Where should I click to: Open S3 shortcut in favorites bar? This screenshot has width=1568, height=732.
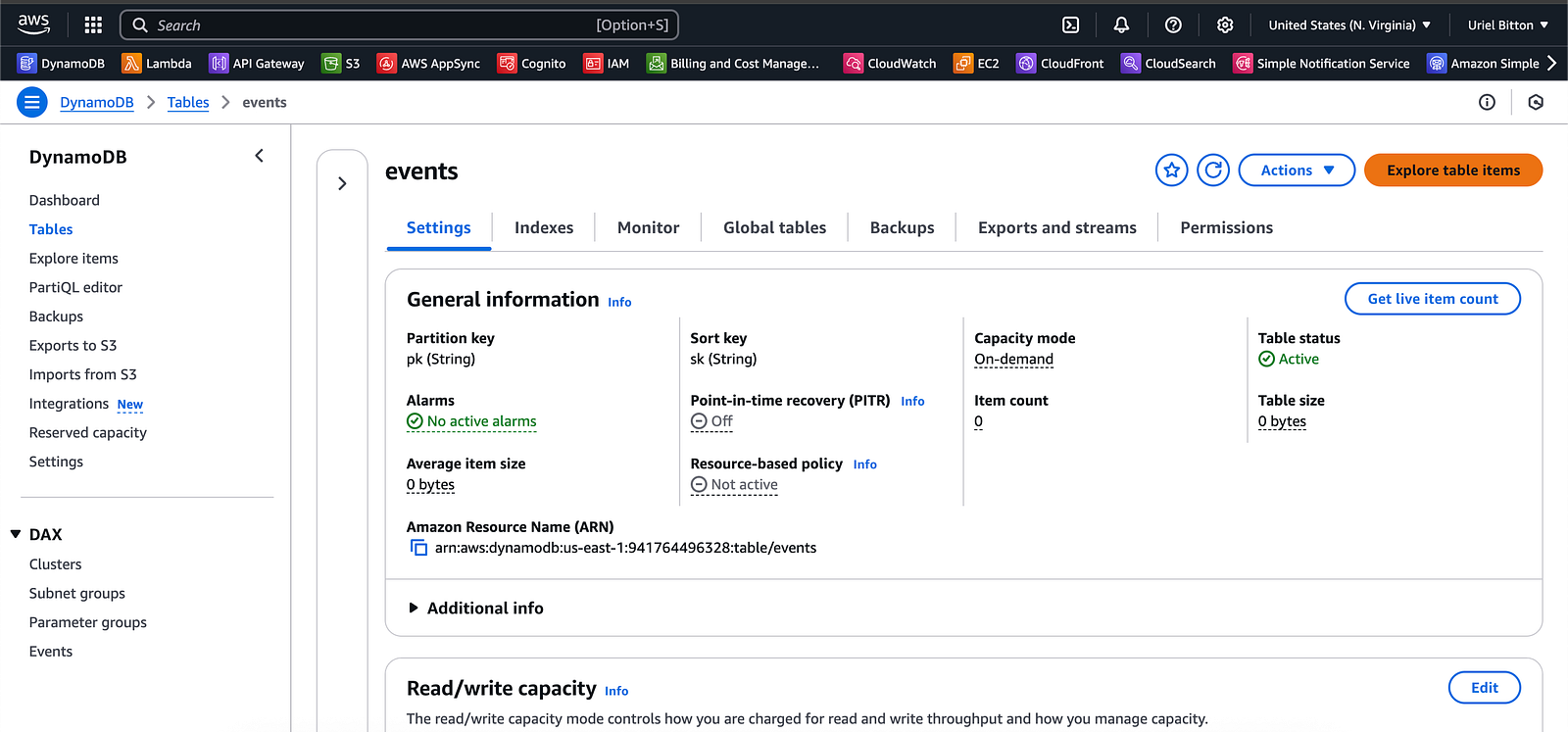pyautogui.click(x=341, y=64)
